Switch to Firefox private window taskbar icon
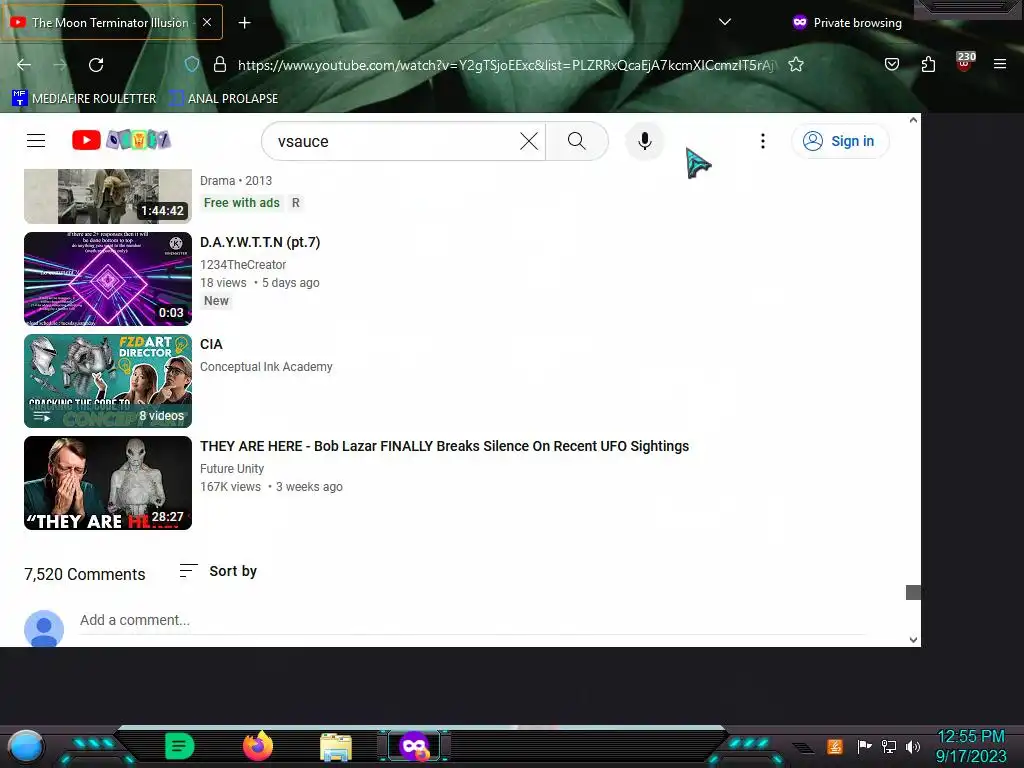 coord(414,746)
